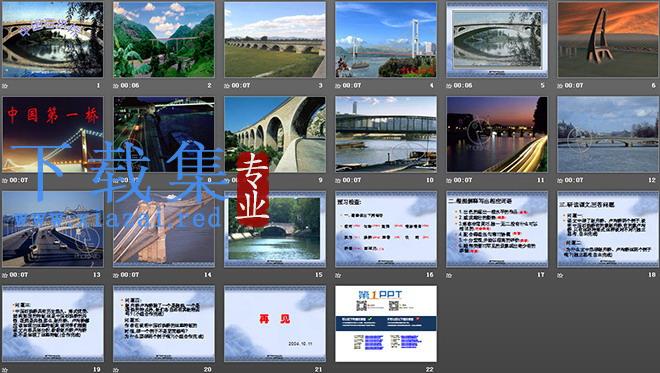Select slide 7 titled 中国第一桥
The height and width of the screenshot is (373, 660).
[x=53, y=134]
